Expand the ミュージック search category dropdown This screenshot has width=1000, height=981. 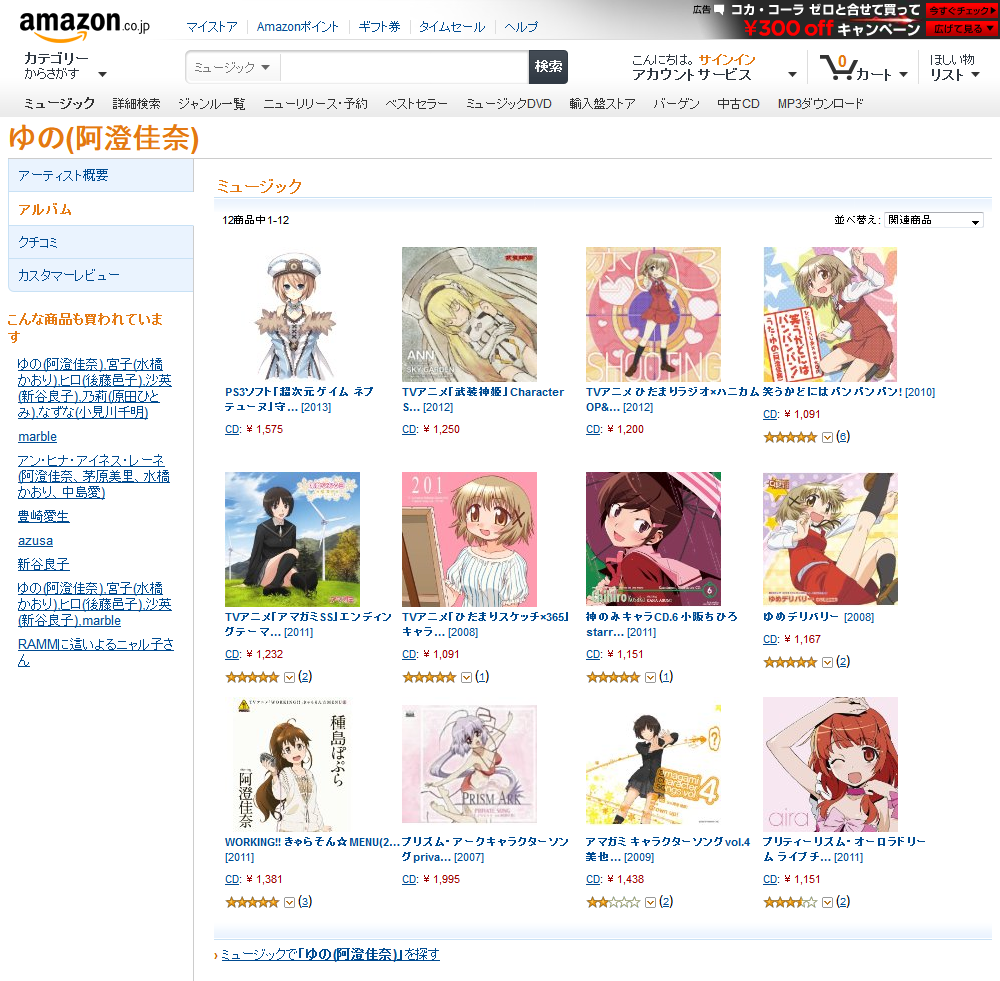pos(232,67)
